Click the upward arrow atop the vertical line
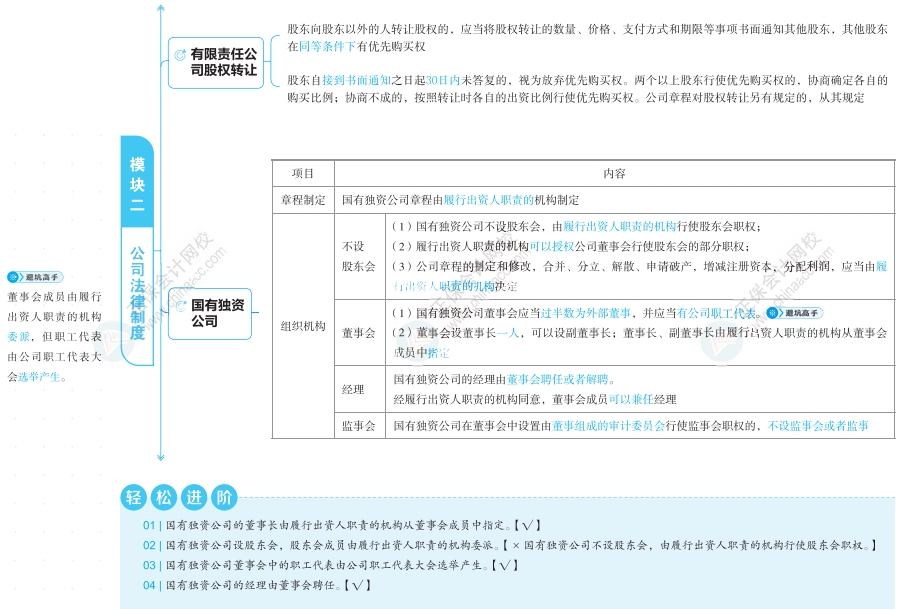This screenshot has width=901, height=609. coord(161,8)
